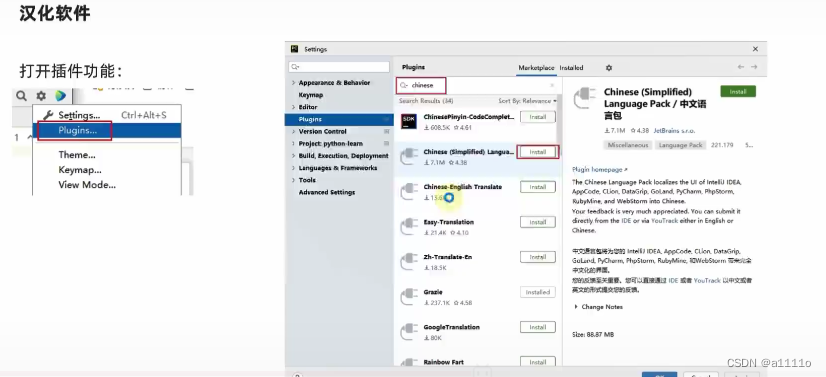Install the ChinesePinyin-CodeComplet plugin
This screenshot has width=826, height=377.
538,117
